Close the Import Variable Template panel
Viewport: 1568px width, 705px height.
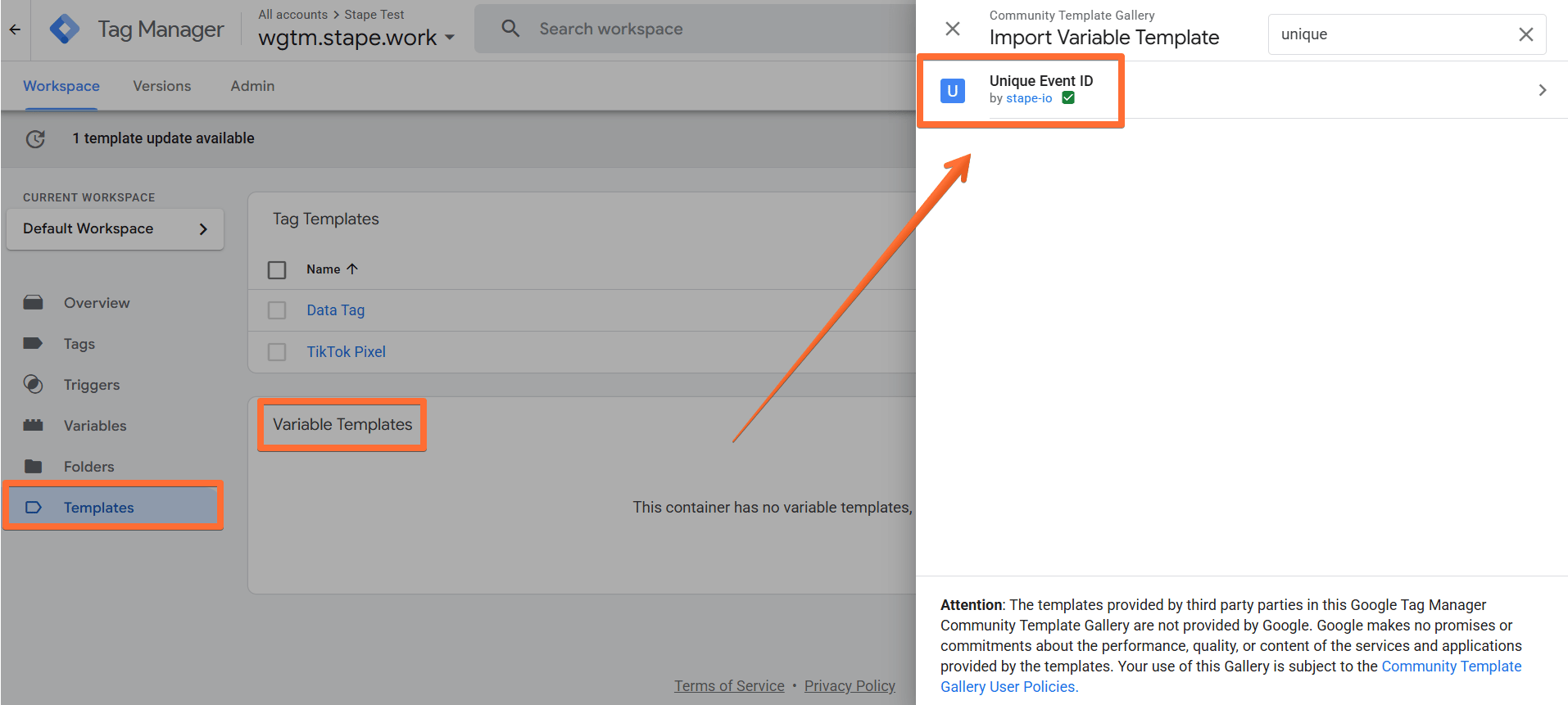953,29
